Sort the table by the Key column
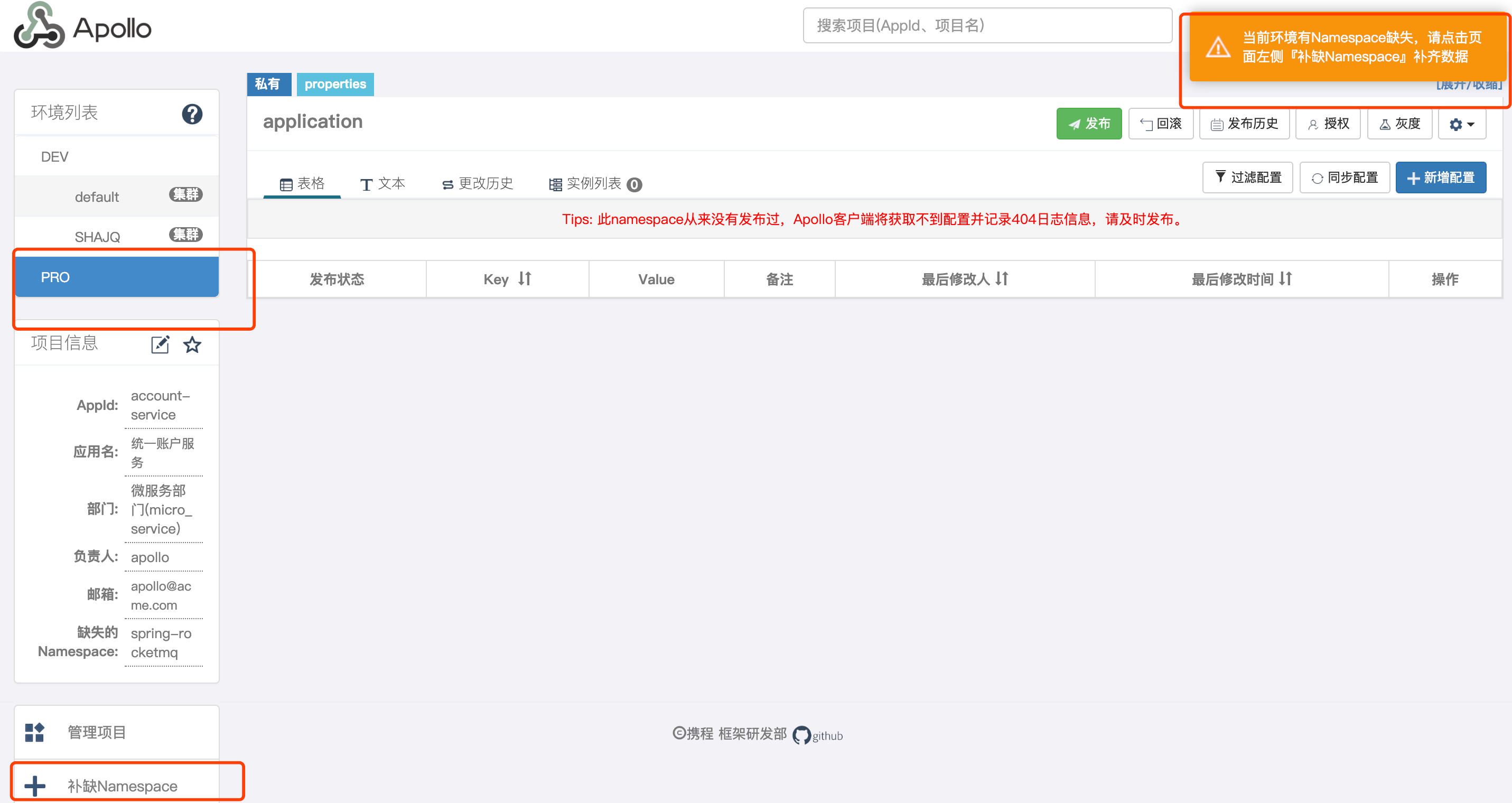 click(x=525, y=279)
